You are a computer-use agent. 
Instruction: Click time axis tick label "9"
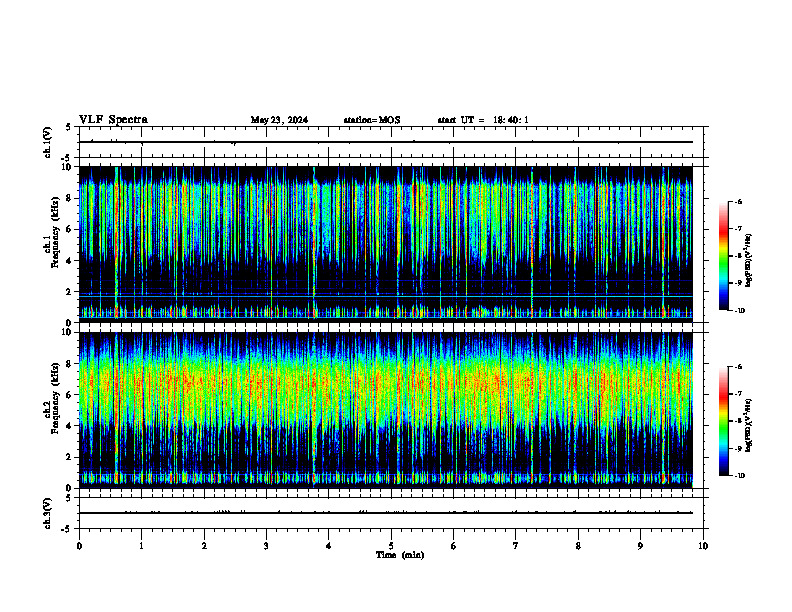[x=640, y=546]
